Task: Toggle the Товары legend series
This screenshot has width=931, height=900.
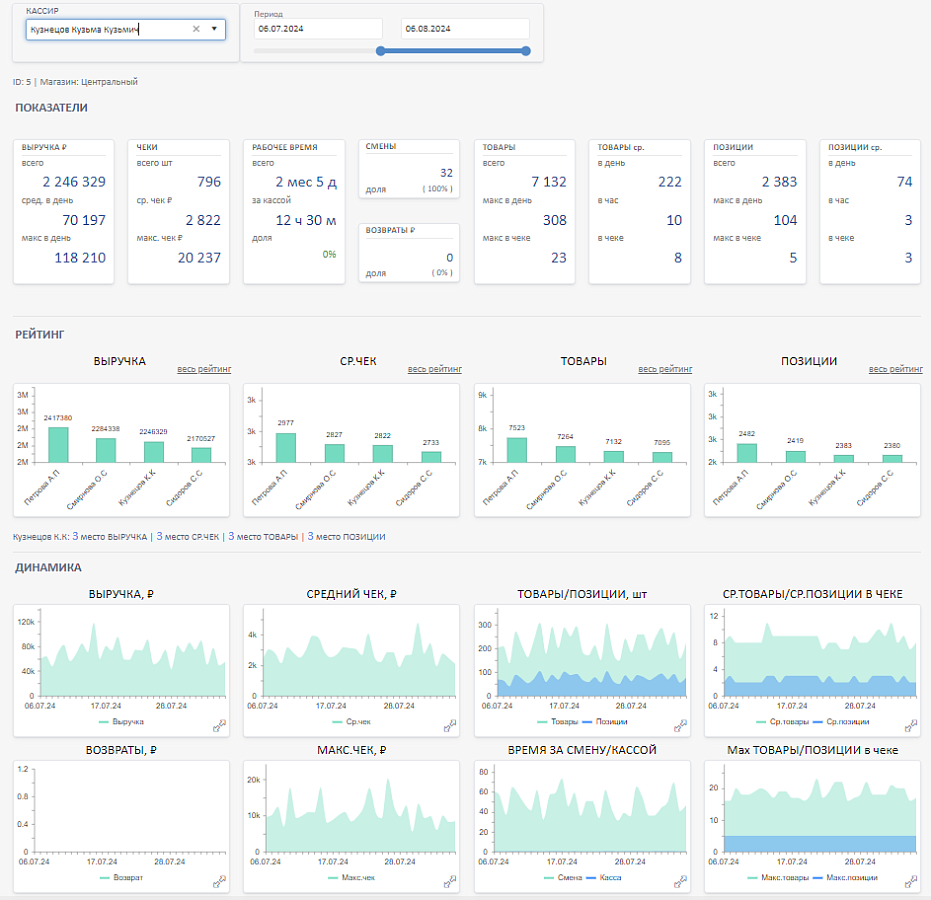Action: (558, 722)
